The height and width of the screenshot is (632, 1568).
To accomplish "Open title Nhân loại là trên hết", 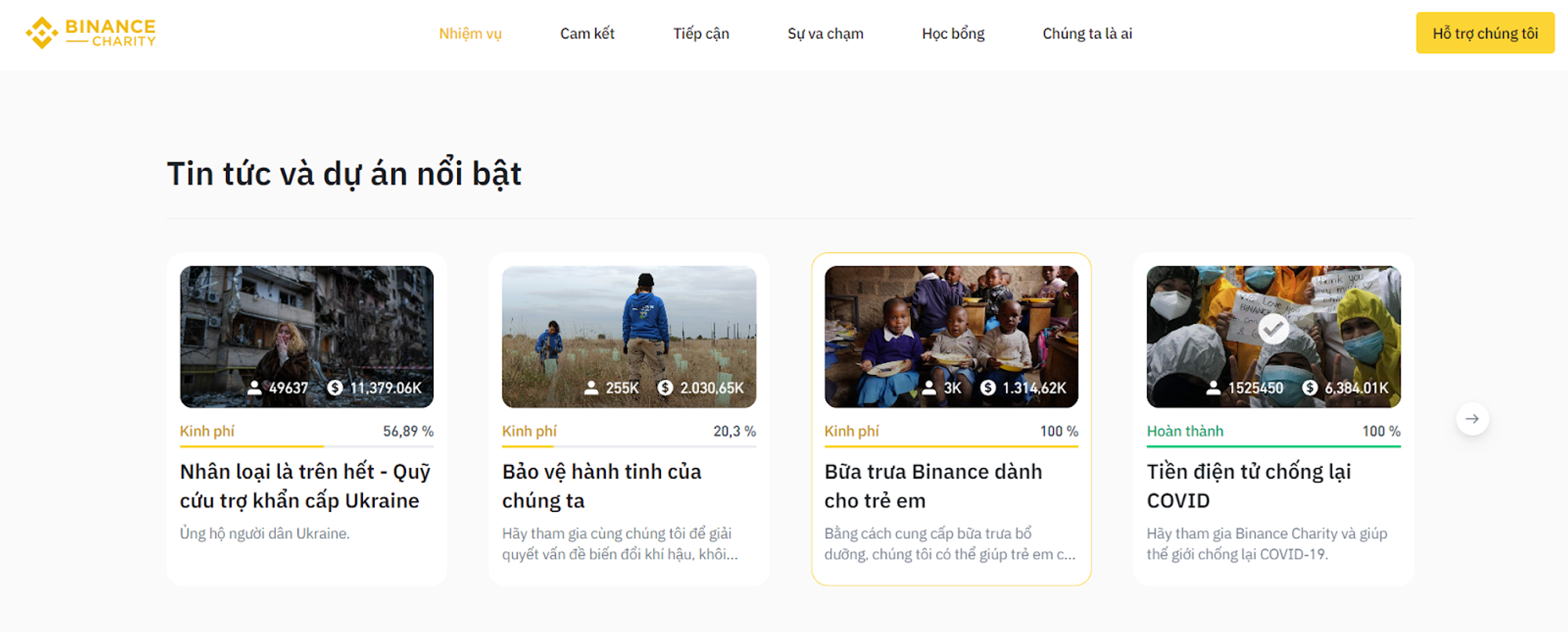I will [305, 486].
